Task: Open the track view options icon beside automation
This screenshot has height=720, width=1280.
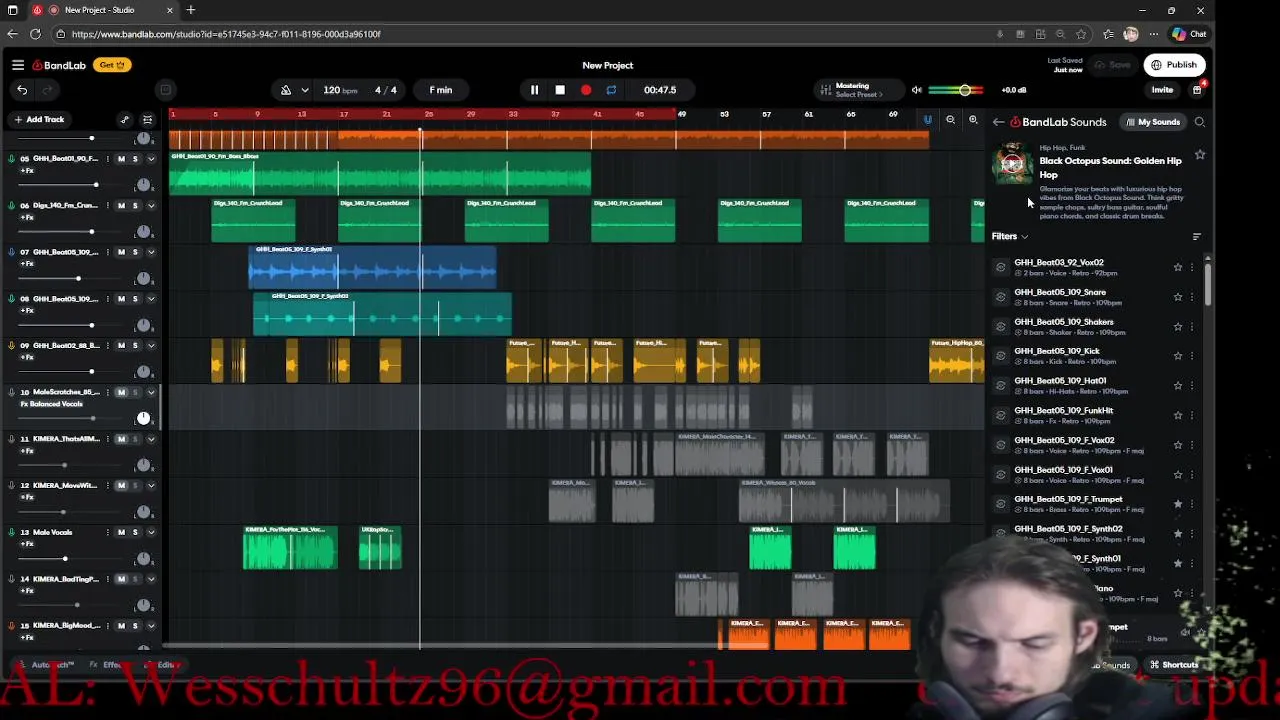Action: pos(147,119)
